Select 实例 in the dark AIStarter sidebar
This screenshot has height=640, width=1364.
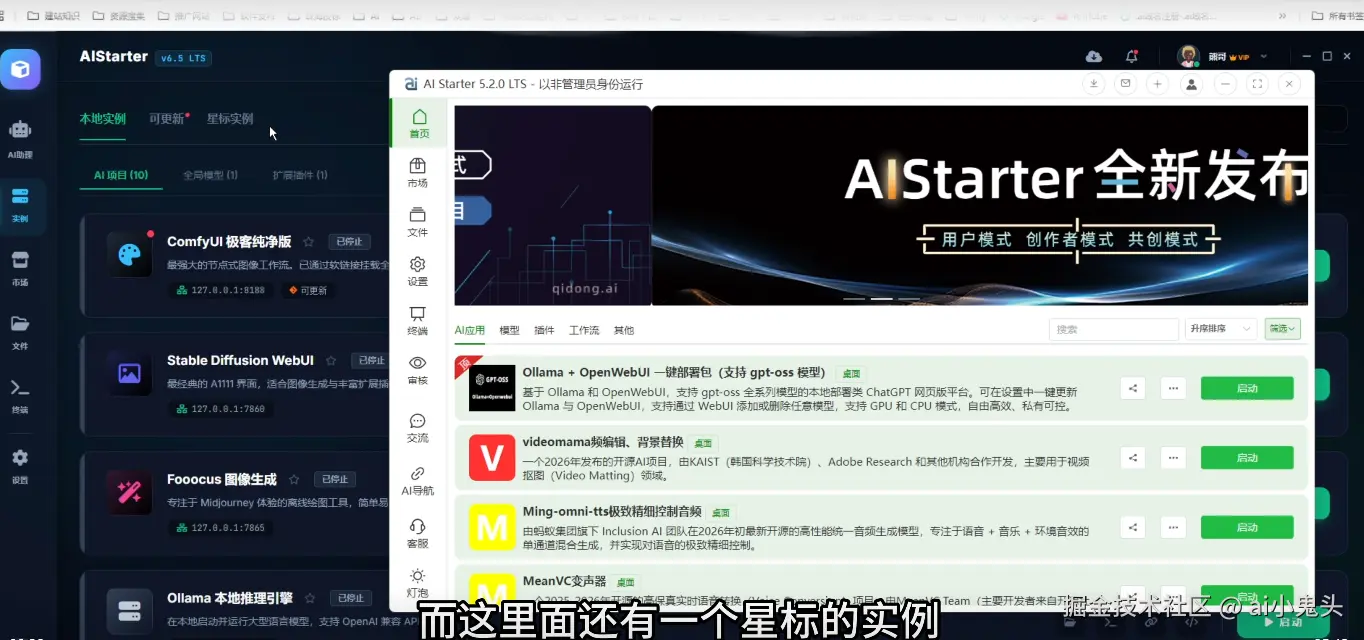click(x=20, y=206)
